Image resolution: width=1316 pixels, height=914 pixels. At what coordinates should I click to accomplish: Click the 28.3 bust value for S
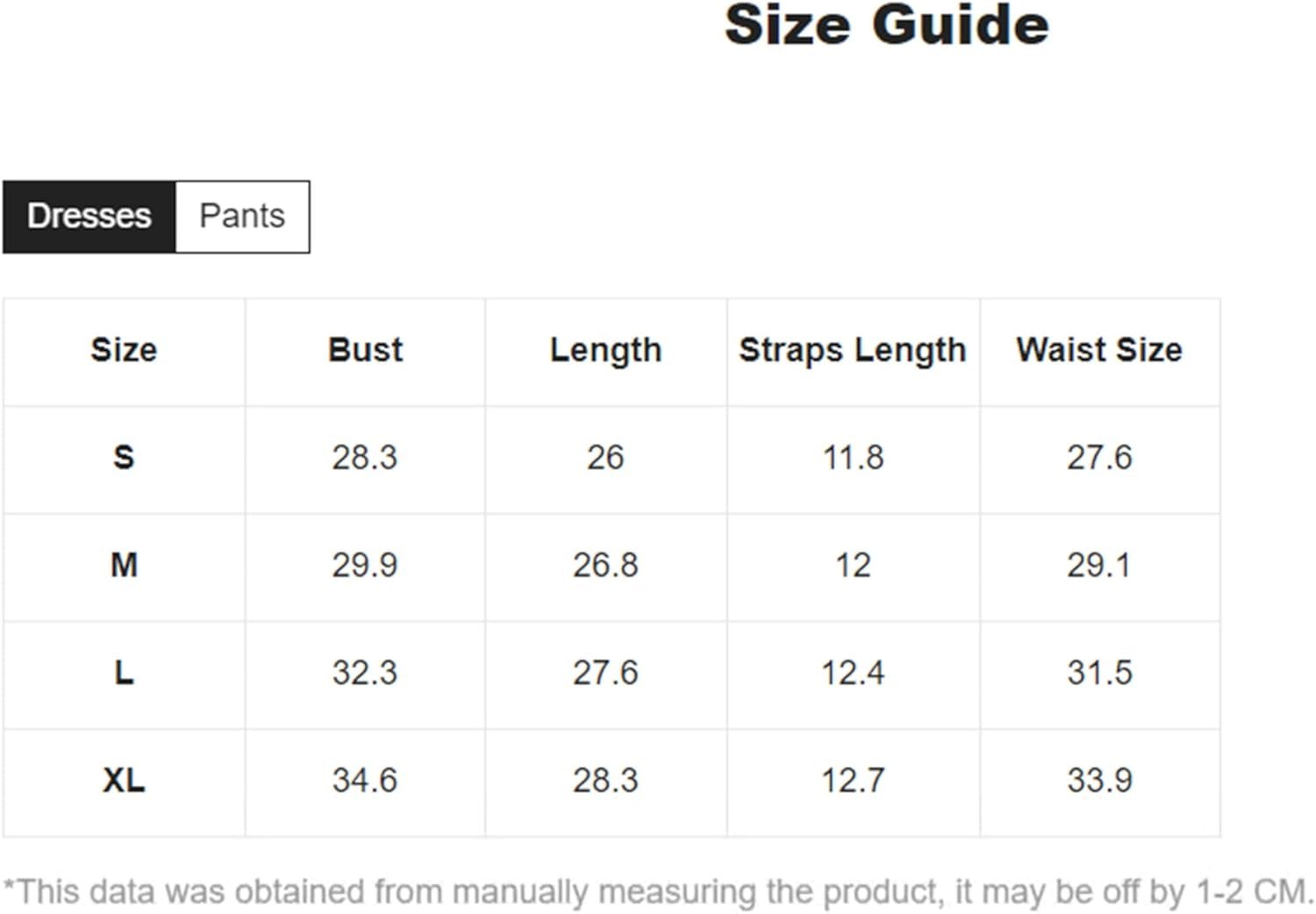tap(365, 458)
